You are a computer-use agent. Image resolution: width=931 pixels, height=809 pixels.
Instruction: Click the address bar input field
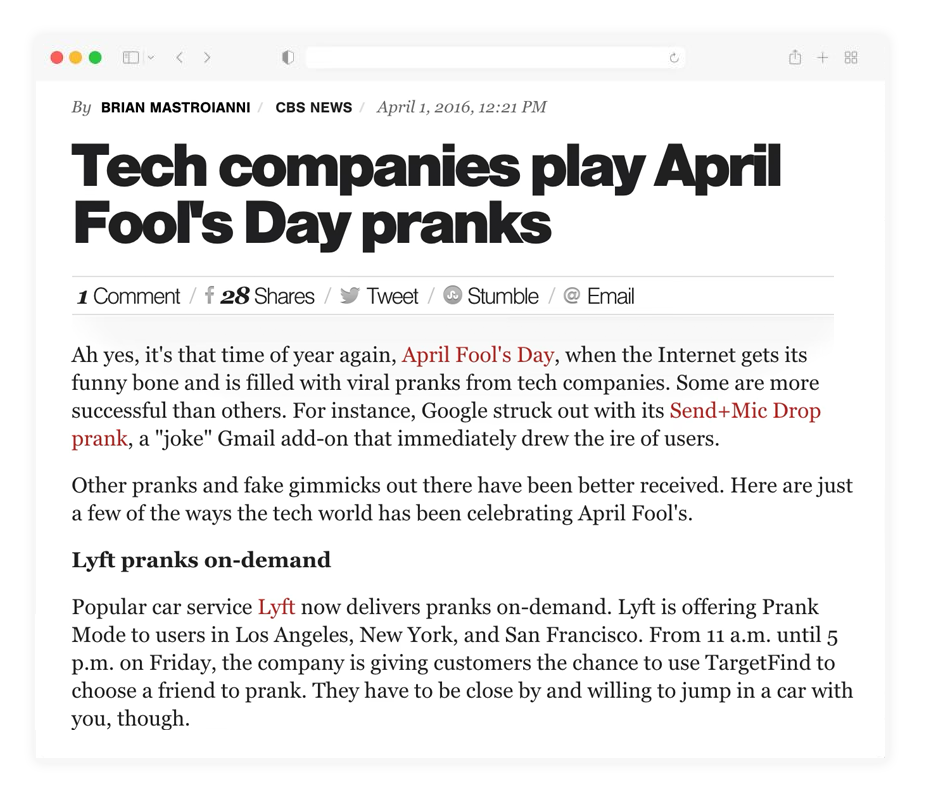pyautogui.click(x=490, y=57)
